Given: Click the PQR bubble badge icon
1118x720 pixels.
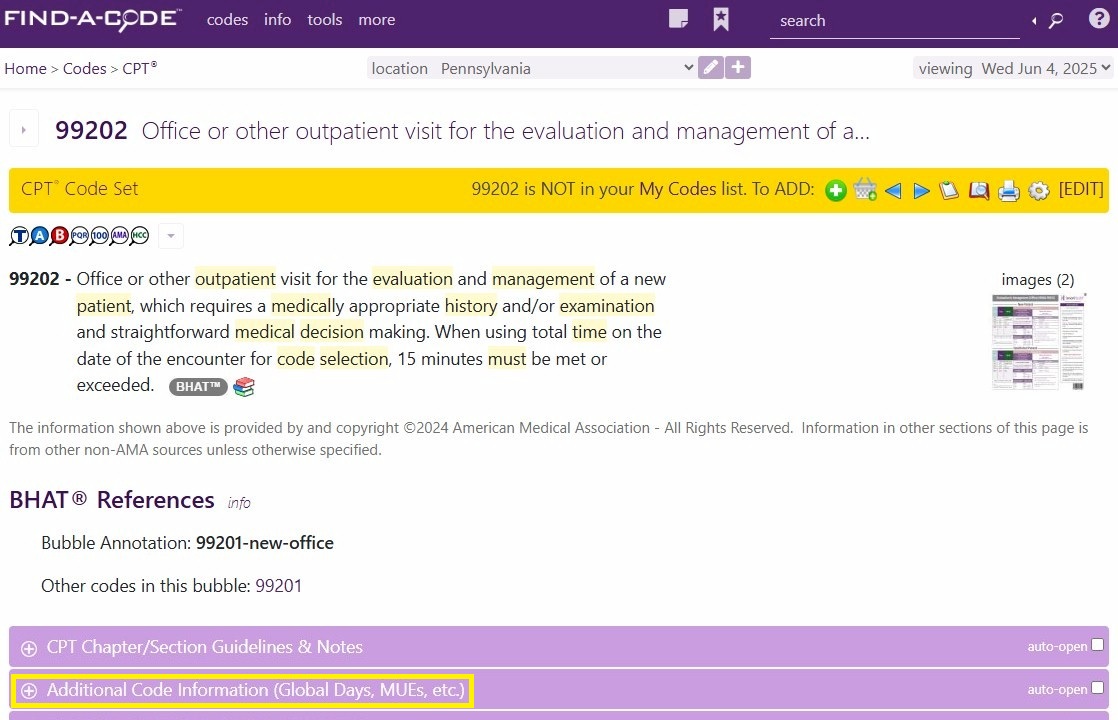Looking at the screenshot, I should click(x=79, y=235).
